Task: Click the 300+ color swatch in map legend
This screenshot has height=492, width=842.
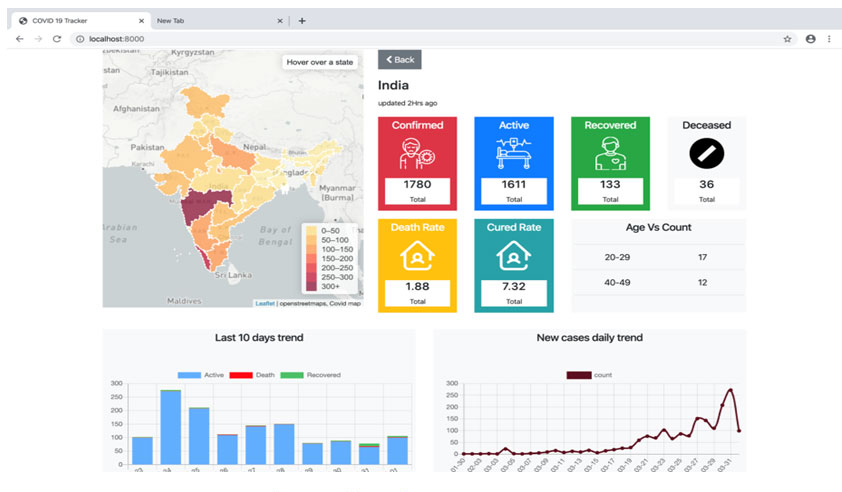Action: [310, 287]
